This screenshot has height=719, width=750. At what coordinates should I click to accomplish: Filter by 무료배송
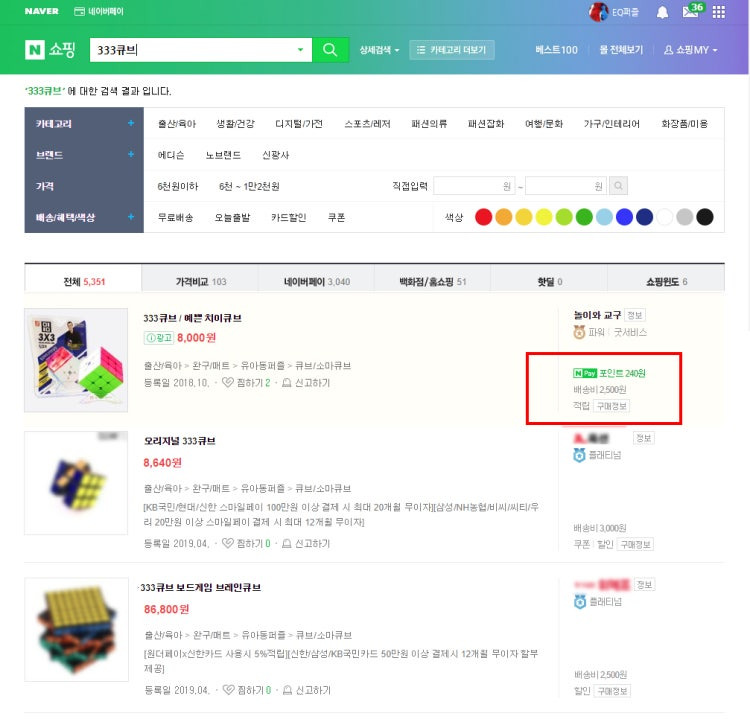point(176,218)
